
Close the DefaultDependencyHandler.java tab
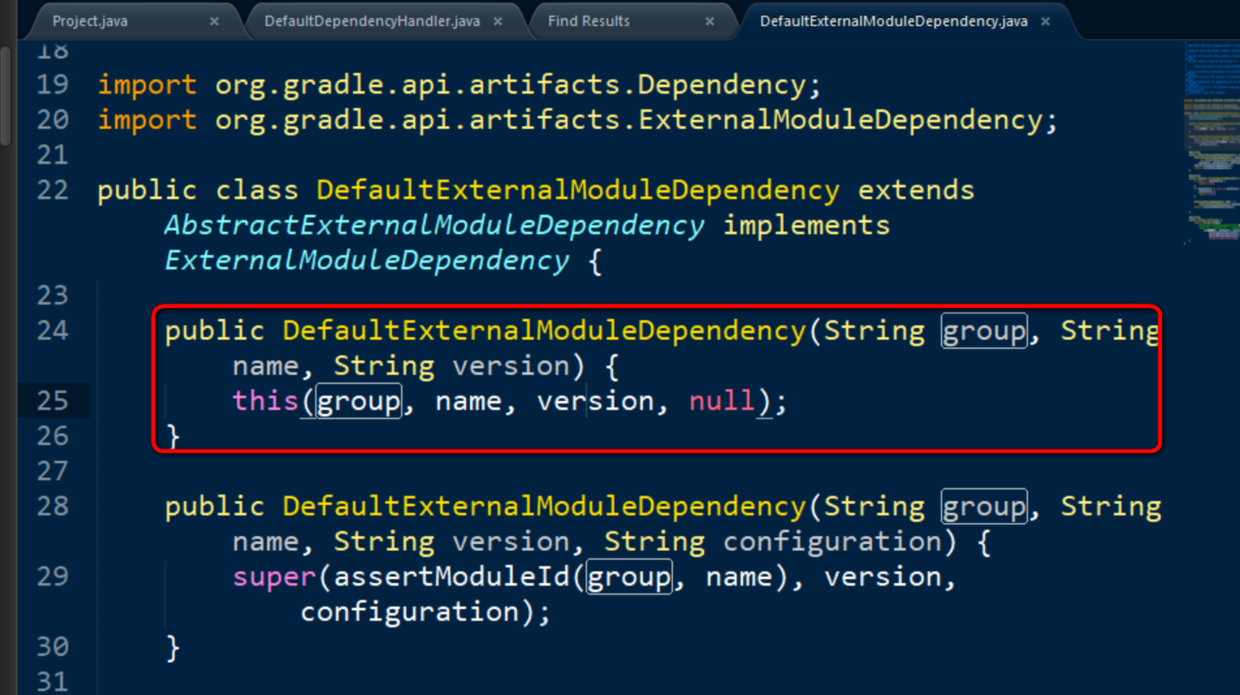[x=497, y=20]
